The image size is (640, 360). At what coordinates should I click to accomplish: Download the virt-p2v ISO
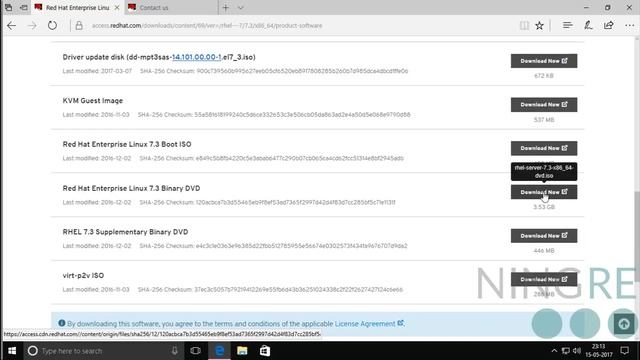(544, 279)
